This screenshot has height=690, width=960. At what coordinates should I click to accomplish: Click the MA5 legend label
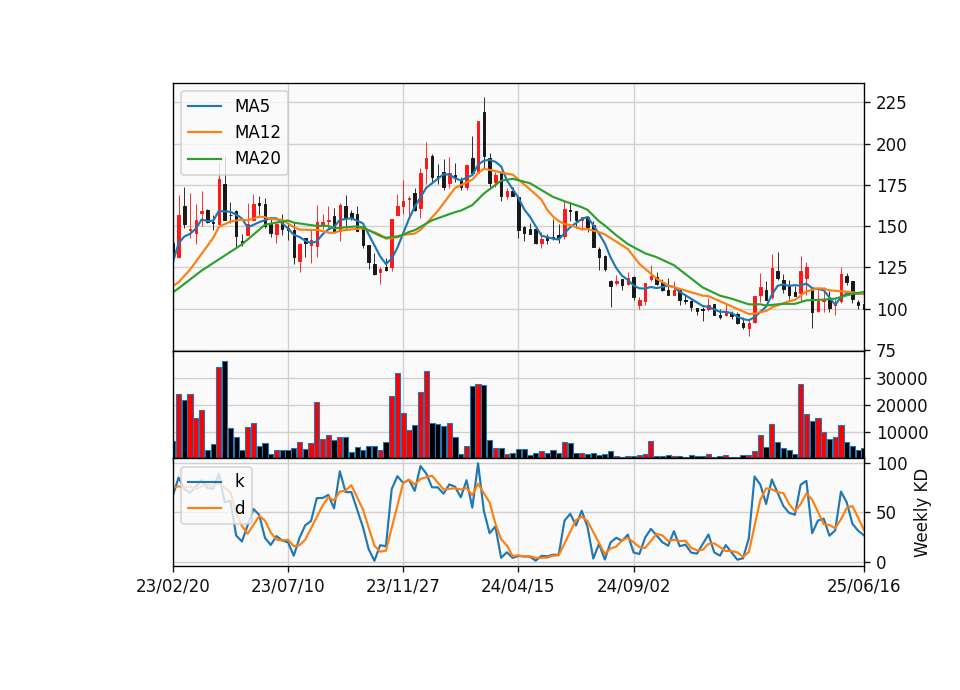click(252, 106)
